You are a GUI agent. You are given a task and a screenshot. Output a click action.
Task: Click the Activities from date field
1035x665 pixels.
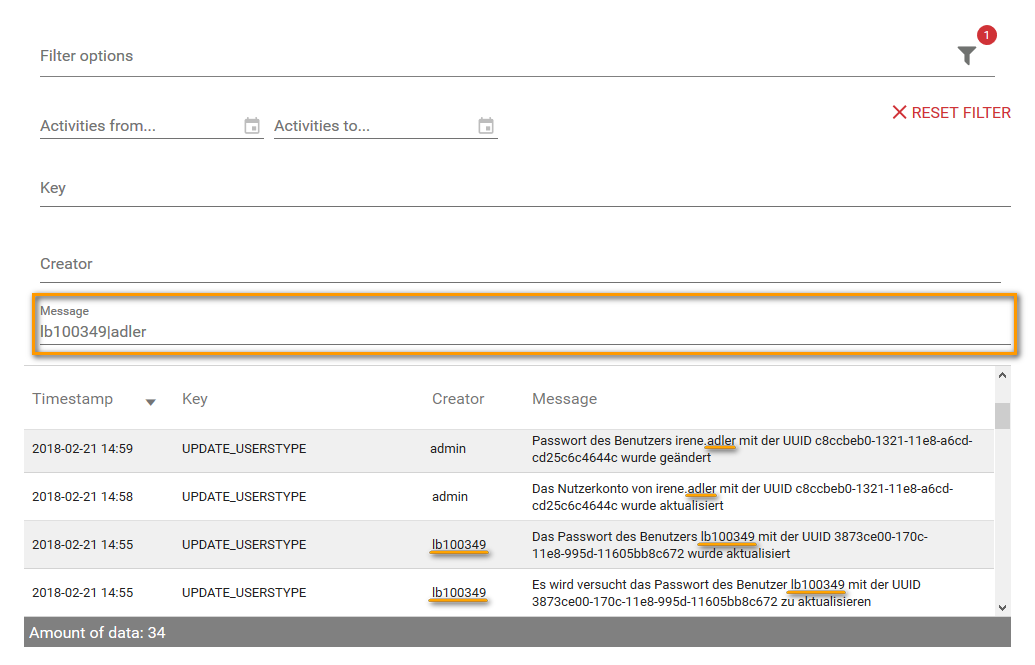pos(138,127)
